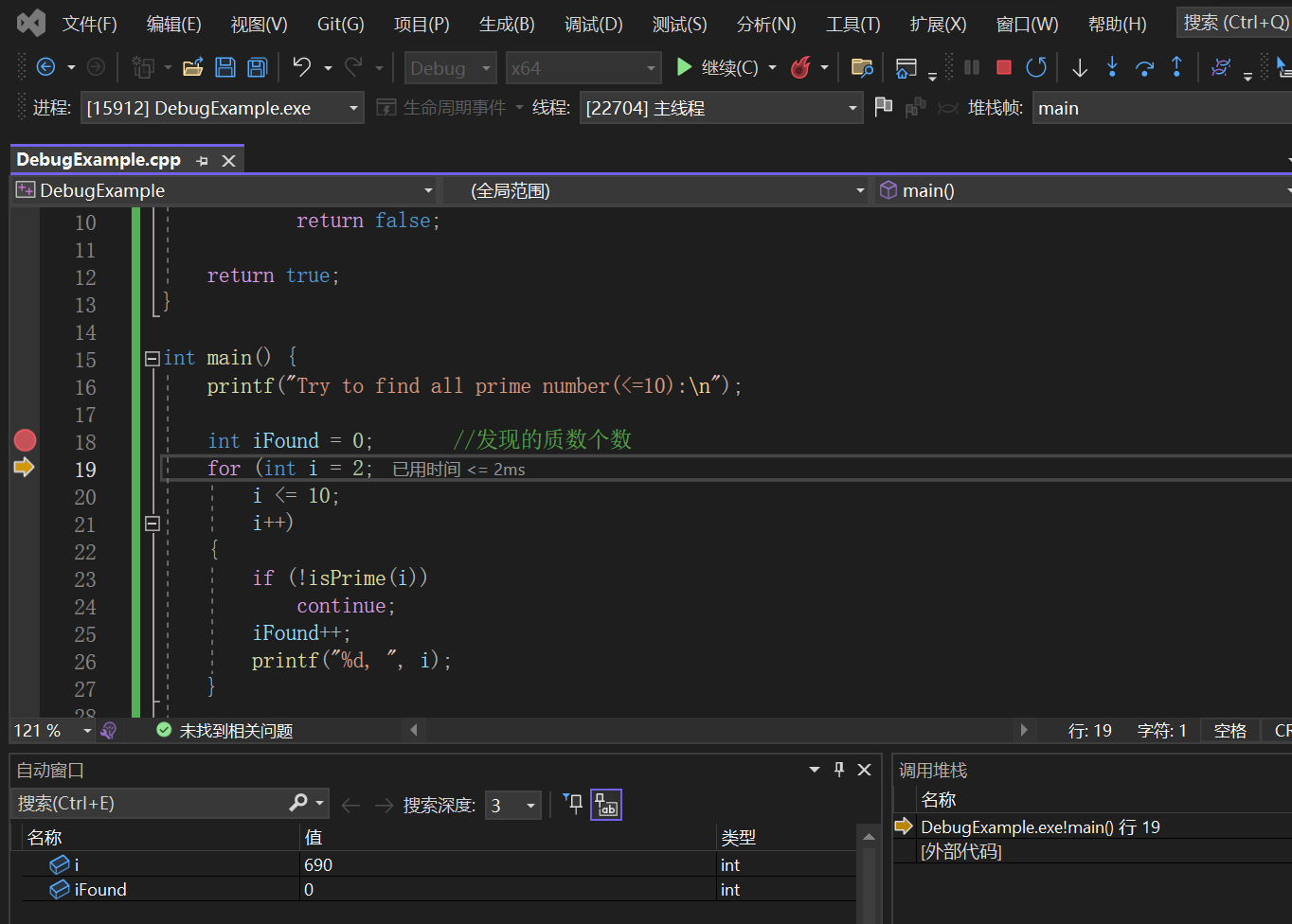Click the red stop debugging icon
Image resolution: width=1292 pixels, height=924 pixels.
pyautogui.click(x=1004, y=67)
